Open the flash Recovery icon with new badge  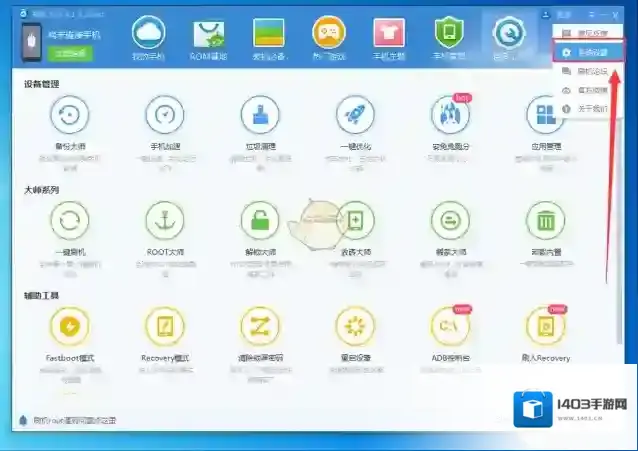546,326
